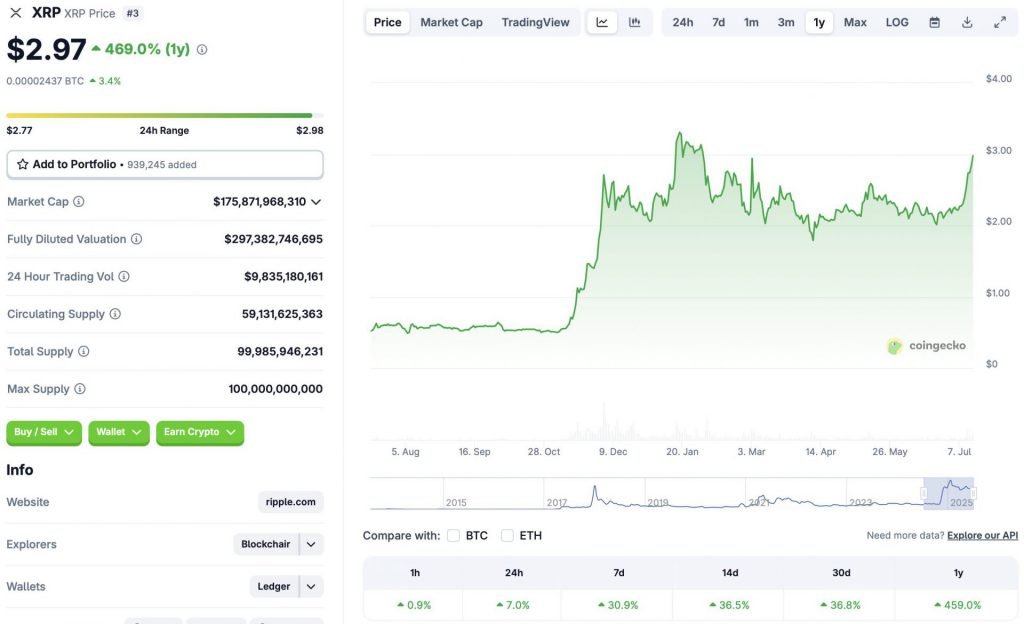Open the TradingView tab
The image size is (1024, 624).
537,21
